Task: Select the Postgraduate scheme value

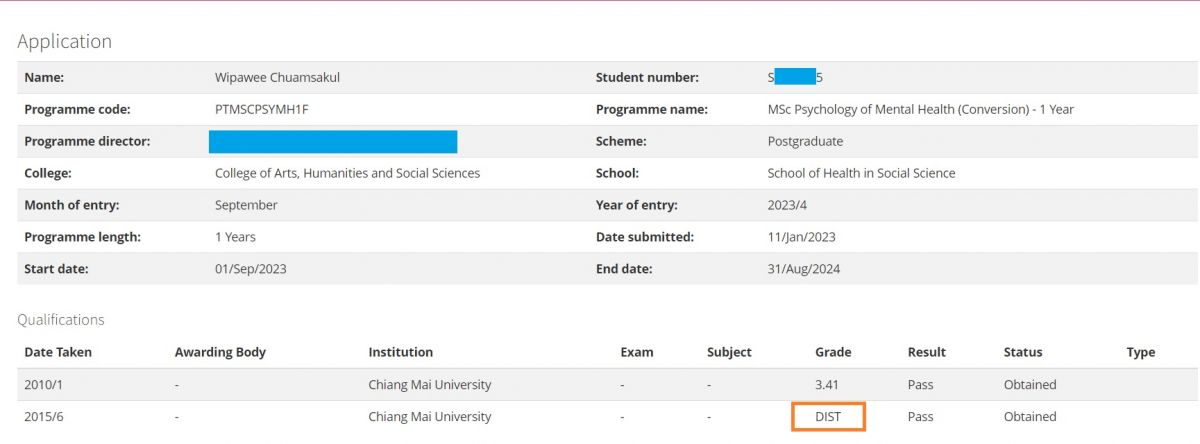Action: pyautogui.click(x=805, y=141)
